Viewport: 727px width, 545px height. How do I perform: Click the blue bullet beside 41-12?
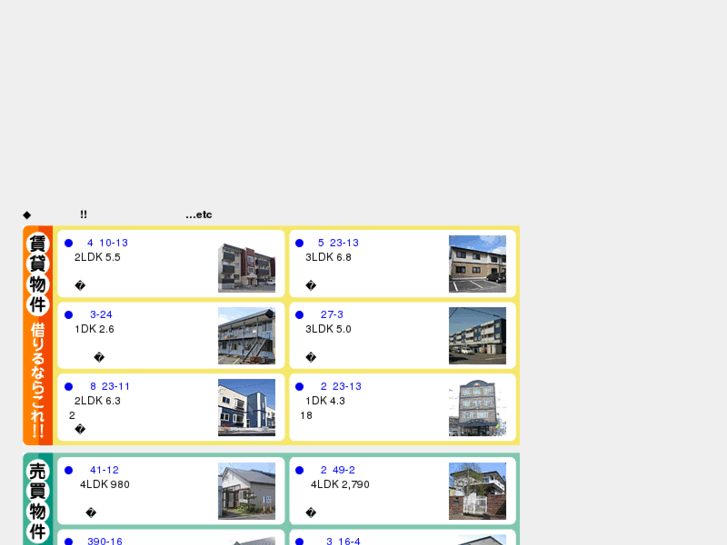(69, 470)
